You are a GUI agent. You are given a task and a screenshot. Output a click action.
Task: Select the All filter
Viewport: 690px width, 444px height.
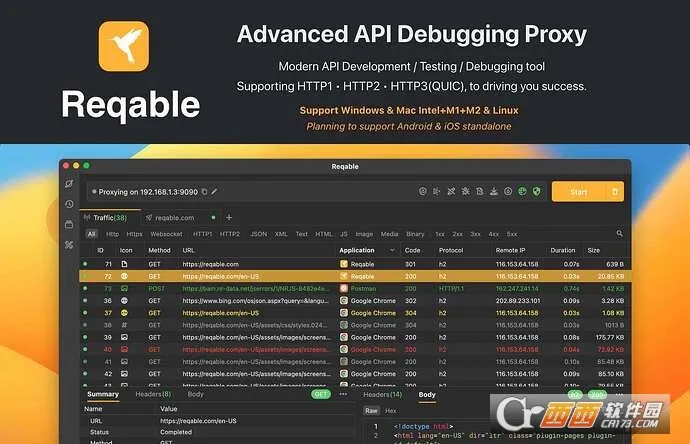pos(92,234)
